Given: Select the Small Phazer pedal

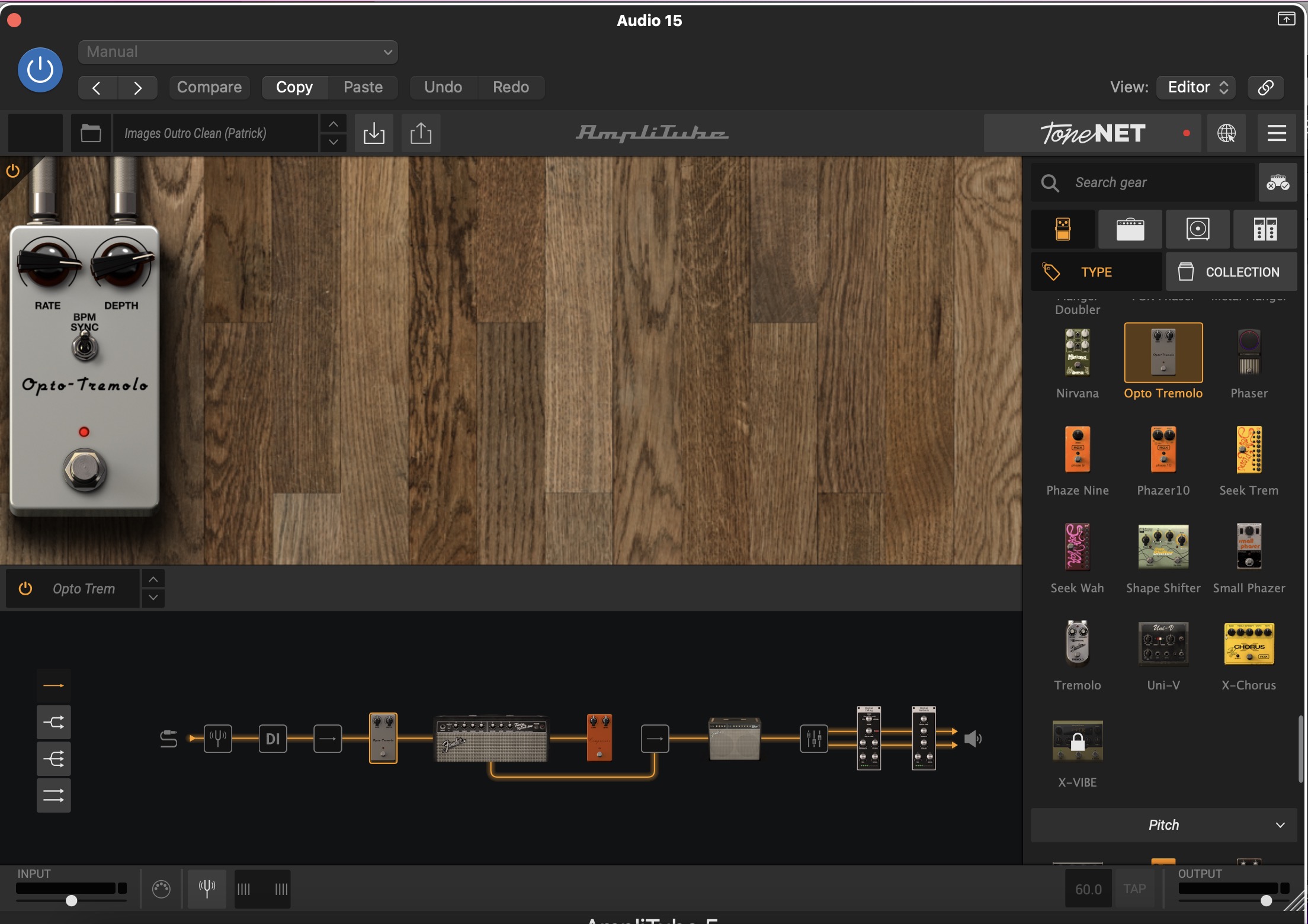Looking at the screenshot, I should (1249, 546).
